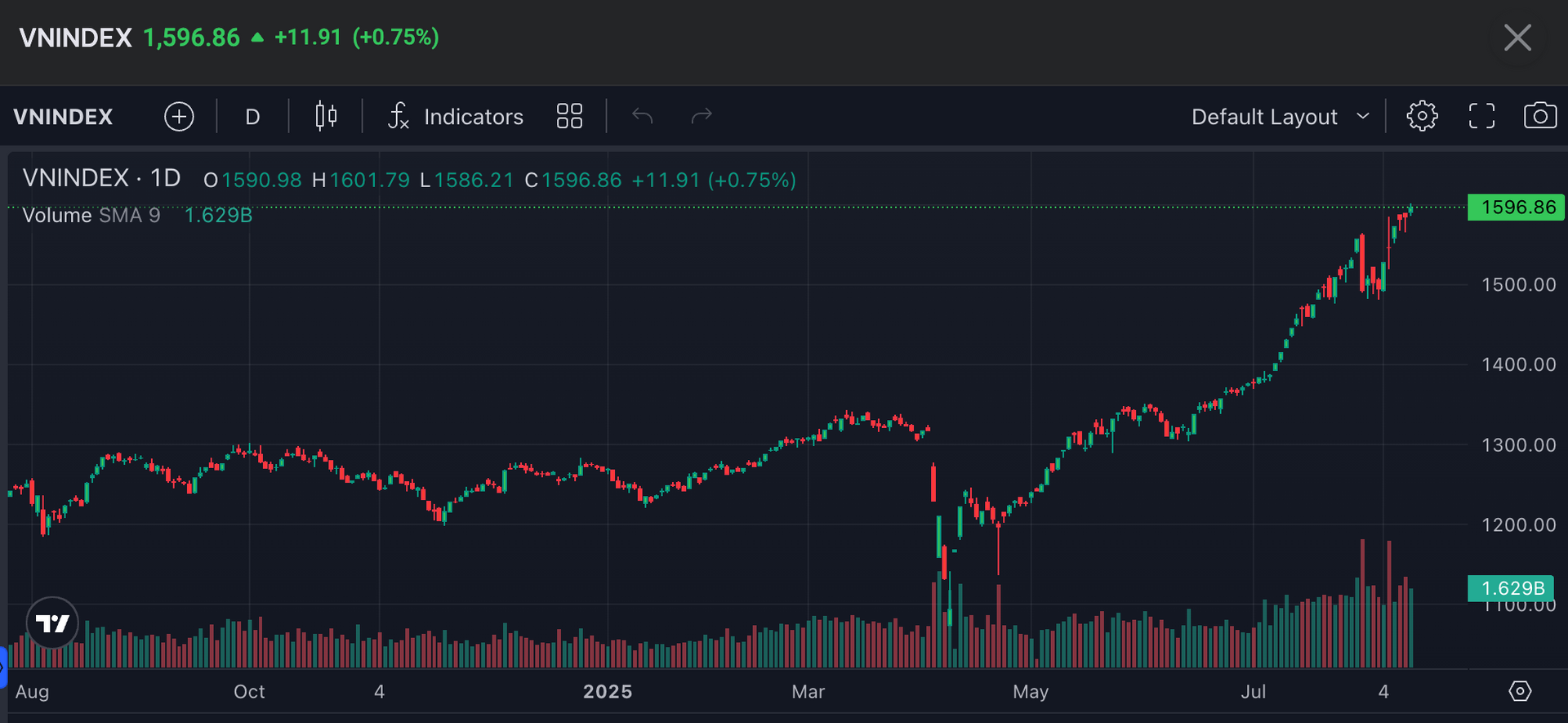Click the Aug label on the time axis

tap(32, 692)
